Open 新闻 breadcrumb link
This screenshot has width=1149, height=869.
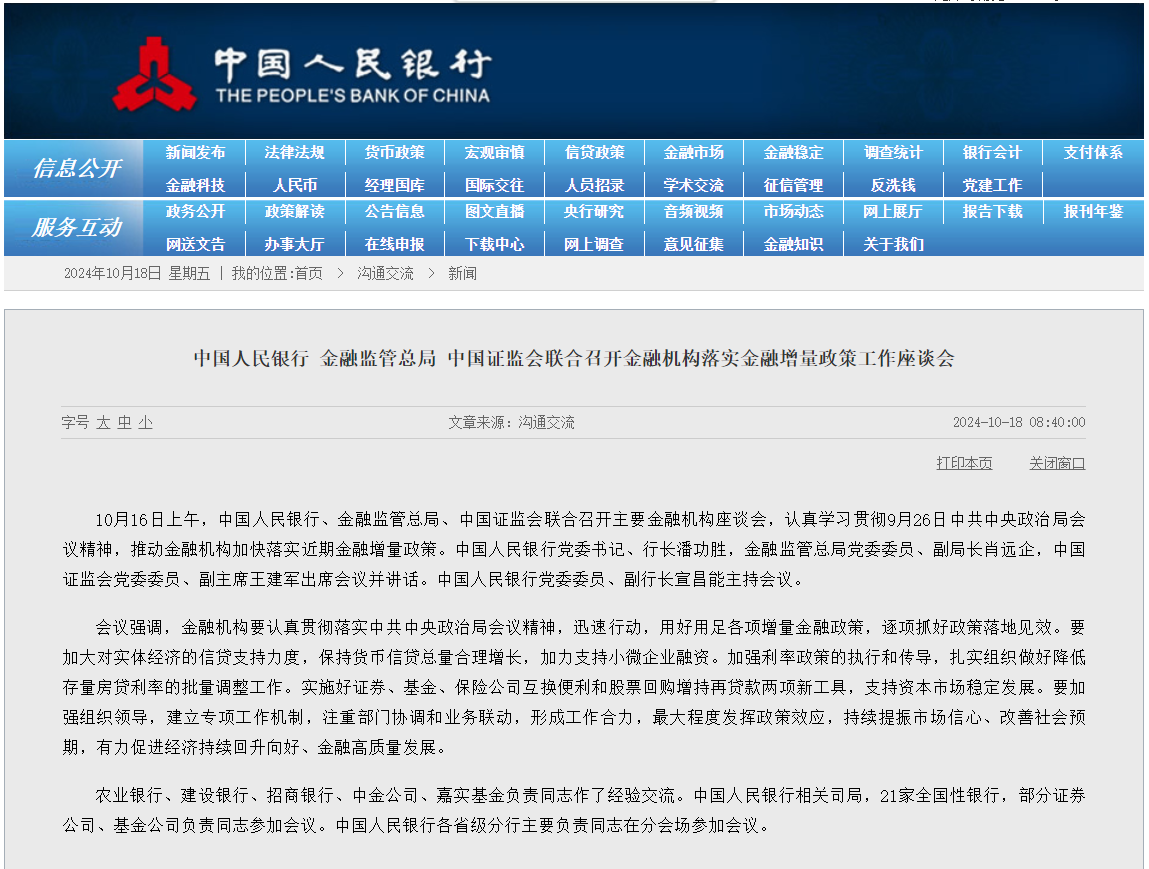click(x=462, y=273)
